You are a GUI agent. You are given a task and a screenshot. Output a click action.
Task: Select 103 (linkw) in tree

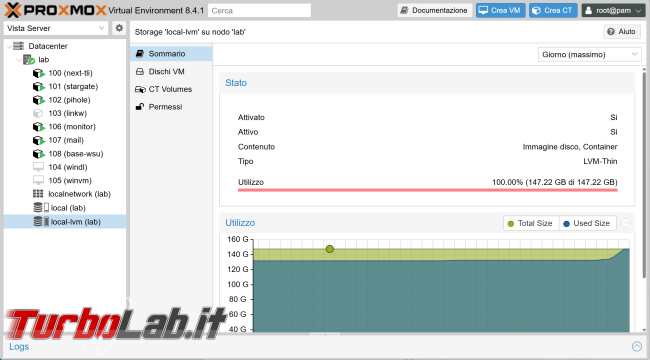[x=68, y=113]
